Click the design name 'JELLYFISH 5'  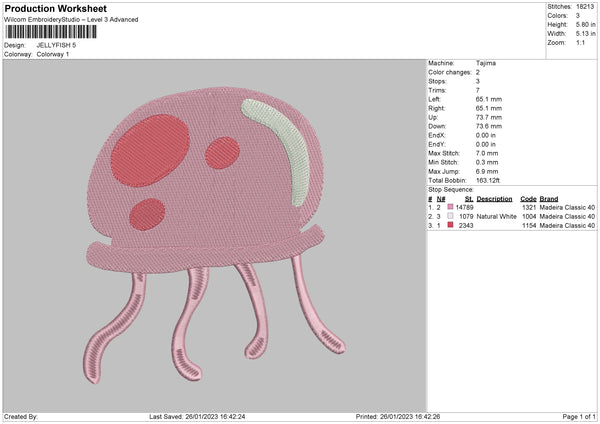pos(56,45)
